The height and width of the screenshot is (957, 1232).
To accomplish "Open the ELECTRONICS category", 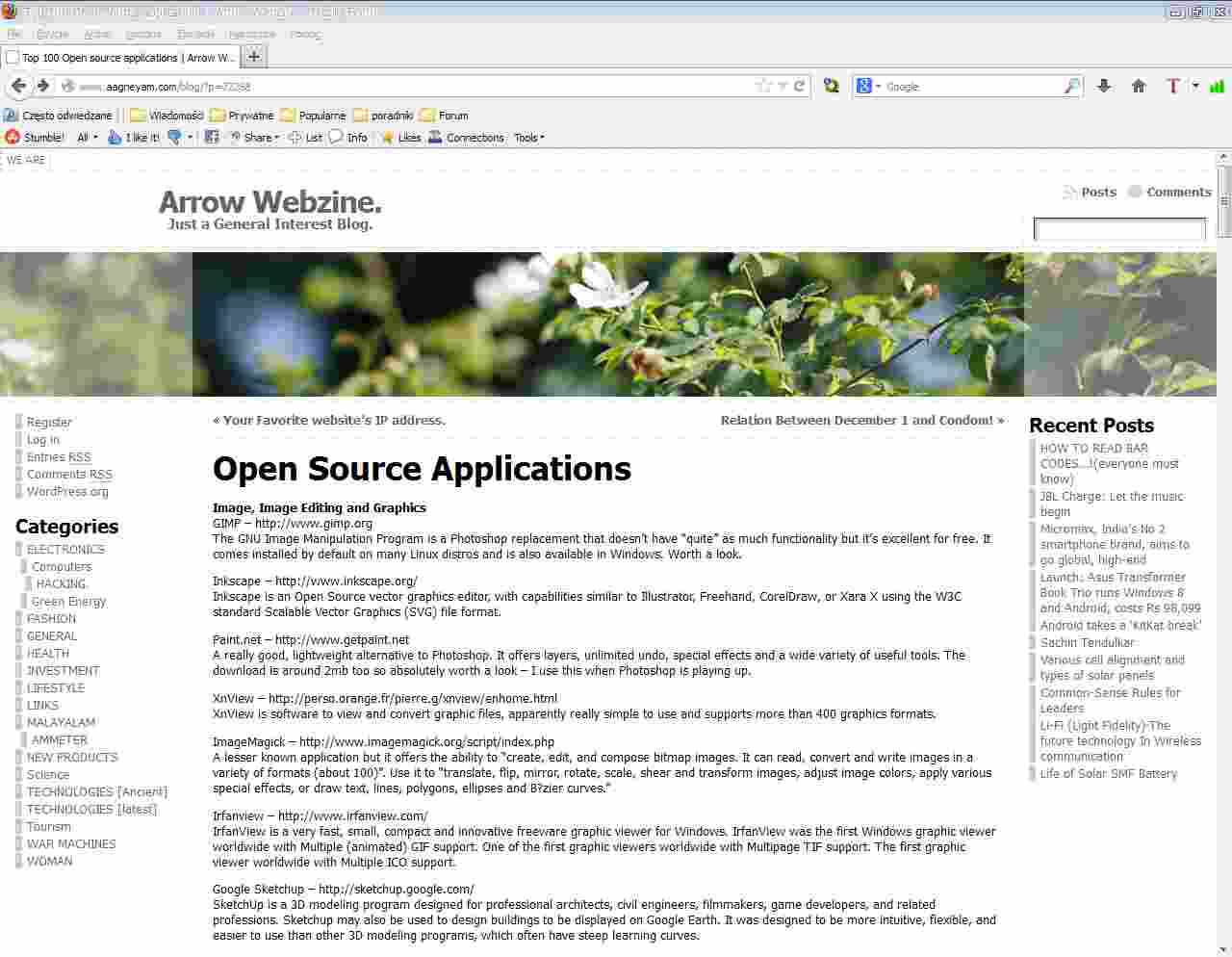I will [x=65, y=549].
